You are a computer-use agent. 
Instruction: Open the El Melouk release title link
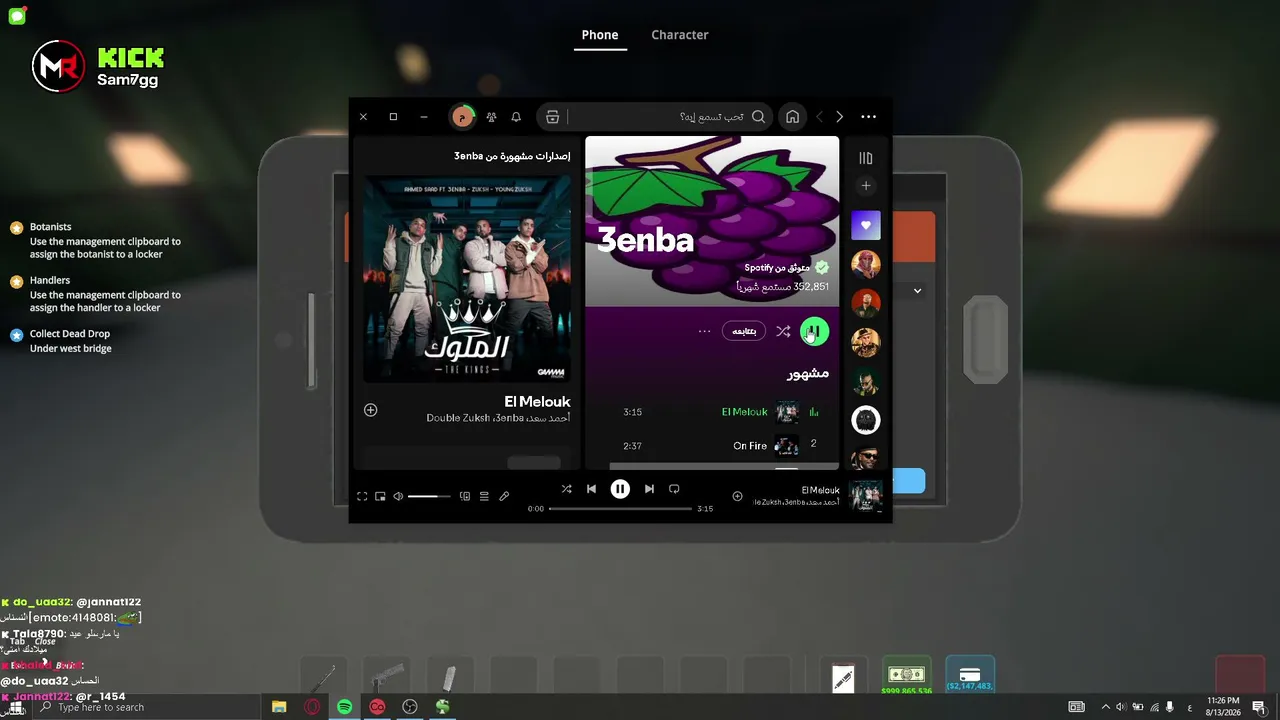coord(538,402)
